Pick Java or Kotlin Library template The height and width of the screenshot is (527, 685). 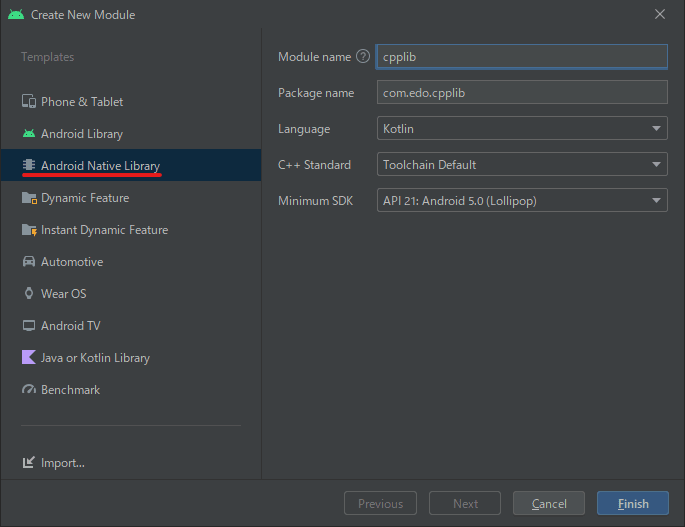[x=131, y=357]
